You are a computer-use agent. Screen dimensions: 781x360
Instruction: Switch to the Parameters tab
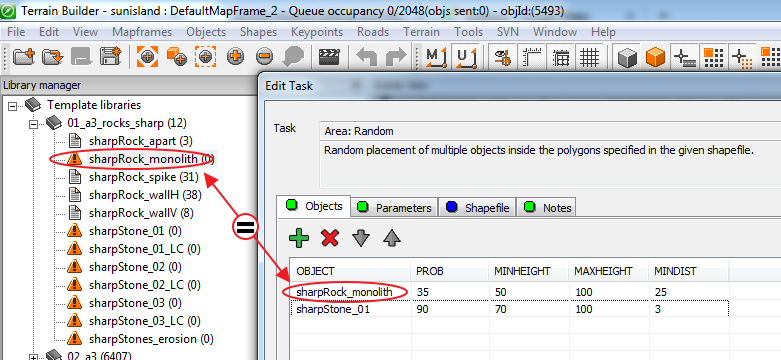pyautogui.click(x=395, y=208)
